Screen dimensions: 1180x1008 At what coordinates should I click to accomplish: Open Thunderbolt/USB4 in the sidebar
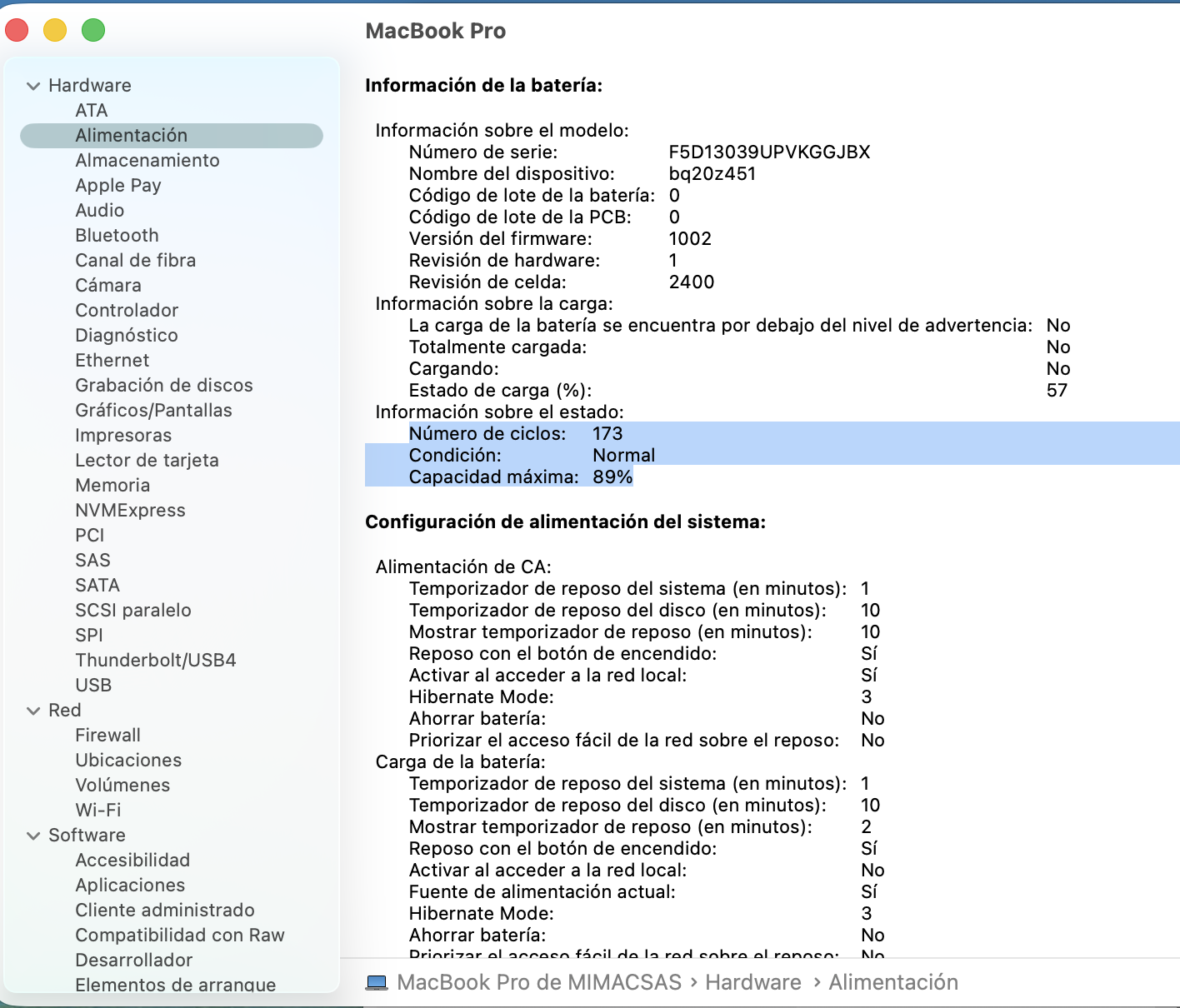pos(156,661)
